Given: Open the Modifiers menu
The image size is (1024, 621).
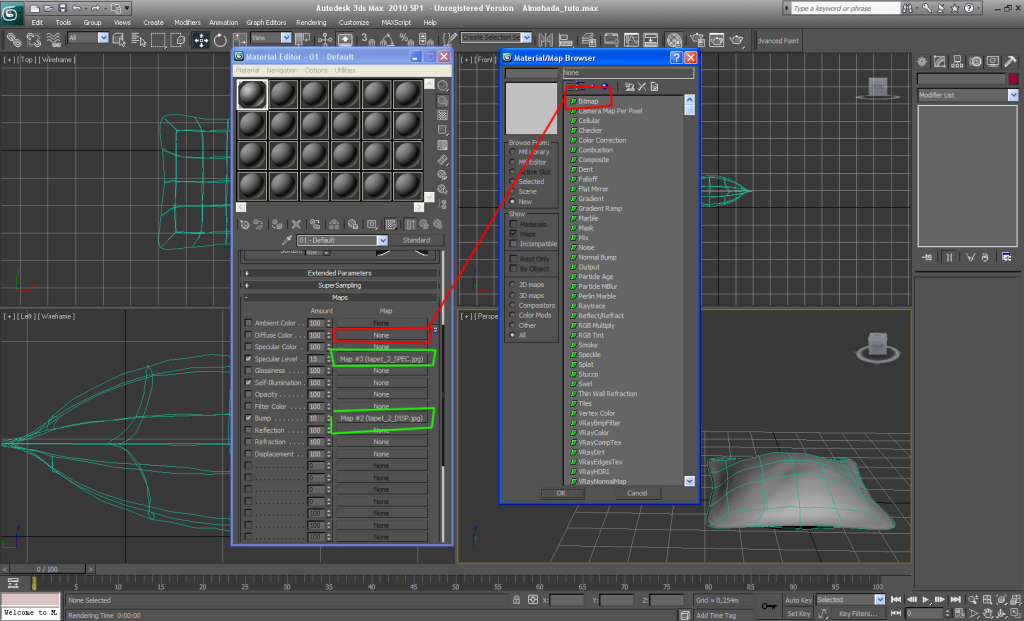Looking at the screenshot, I should click(187, 22).
